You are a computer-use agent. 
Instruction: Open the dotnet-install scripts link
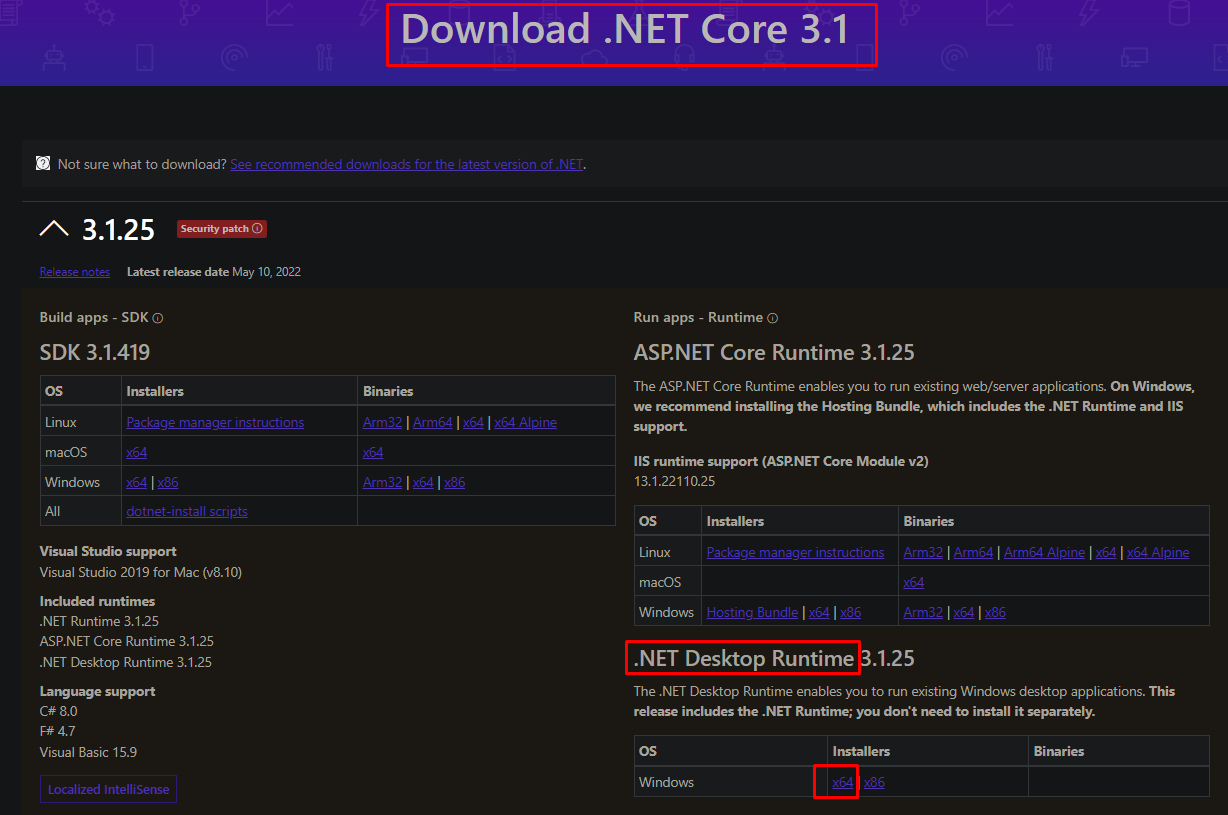pos(187,511)
